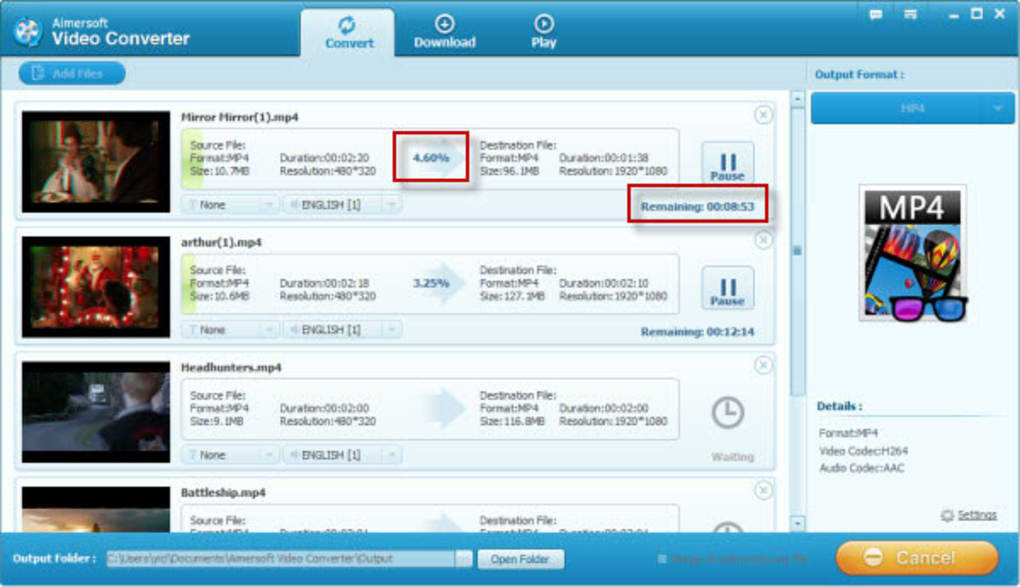Open the menu icon beside the feedback icon
Image resolution: width=1020 pixels, height=587 pixels.
pyautogui.click(x=910, y=14)
